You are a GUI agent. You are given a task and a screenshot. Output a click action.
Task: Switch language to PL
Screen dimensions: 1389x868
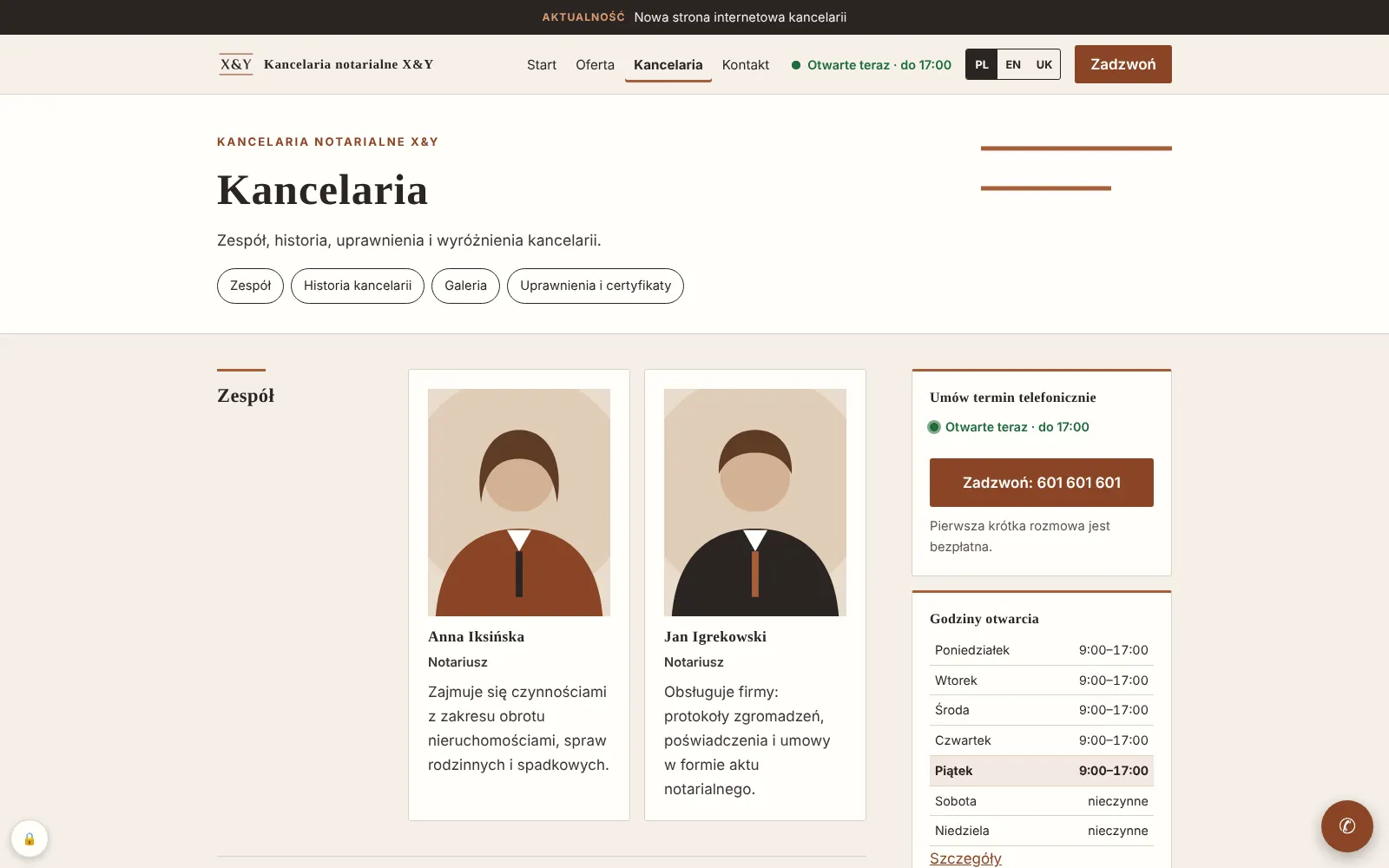[x=982, y=64]
